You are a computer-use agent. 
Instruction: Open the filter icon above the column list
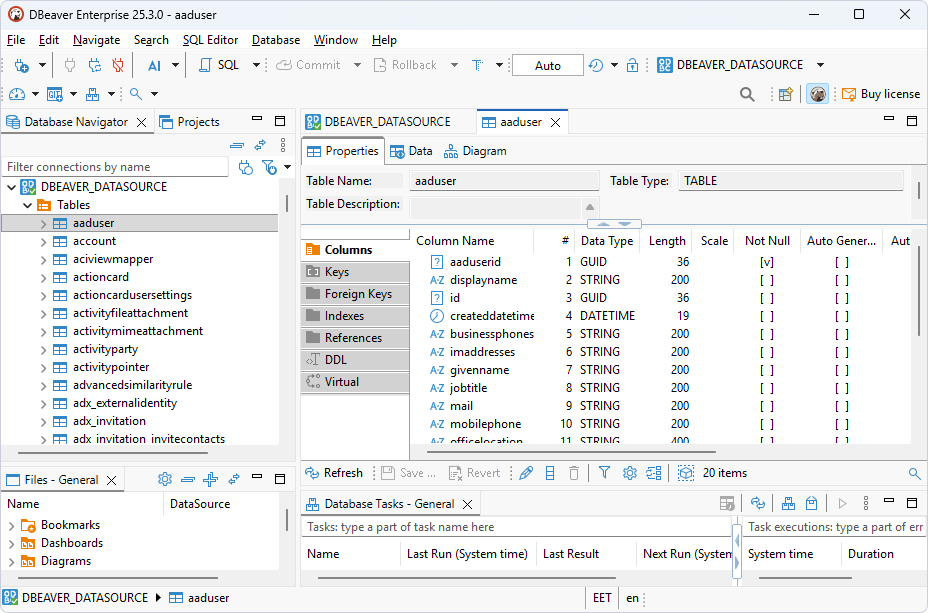[604, 472]
